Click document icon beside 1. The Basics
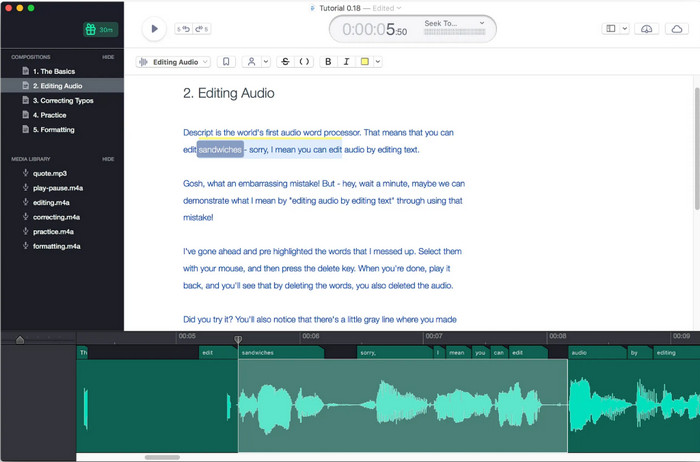 click(25, 71)
